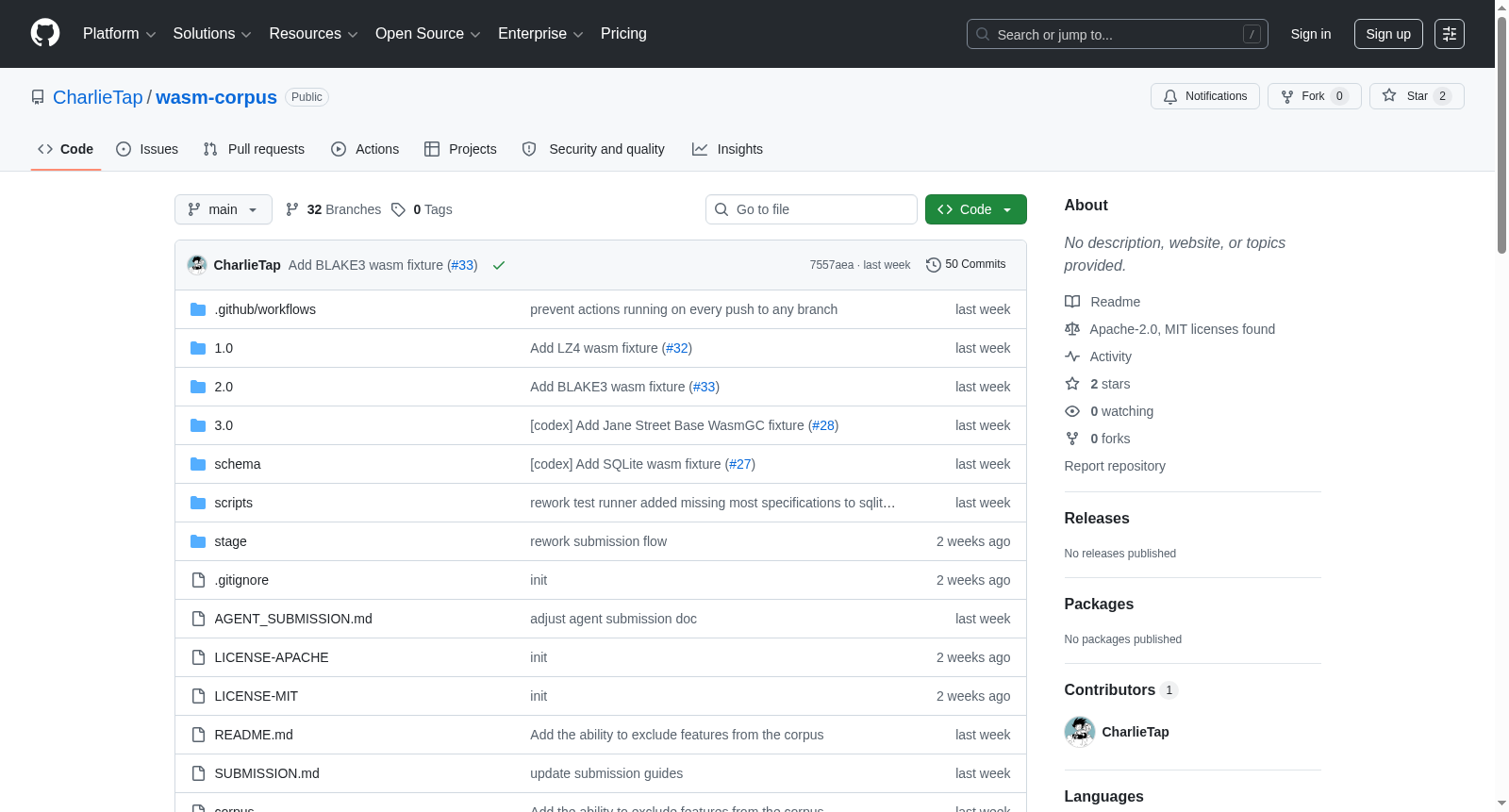Open the CharlieTap owner profile link
Screen dimensions: 1509x812
point(98,97)
